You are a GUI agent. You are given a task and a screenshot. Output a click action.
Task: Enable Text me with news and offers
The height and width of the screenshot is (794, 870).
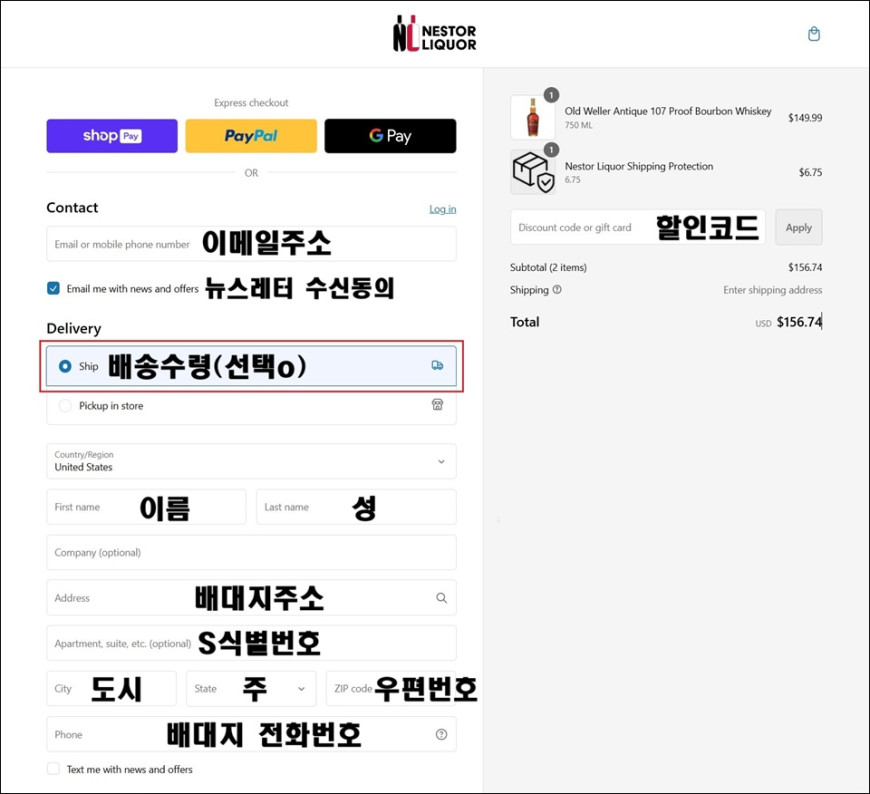[x=53, y=769]
